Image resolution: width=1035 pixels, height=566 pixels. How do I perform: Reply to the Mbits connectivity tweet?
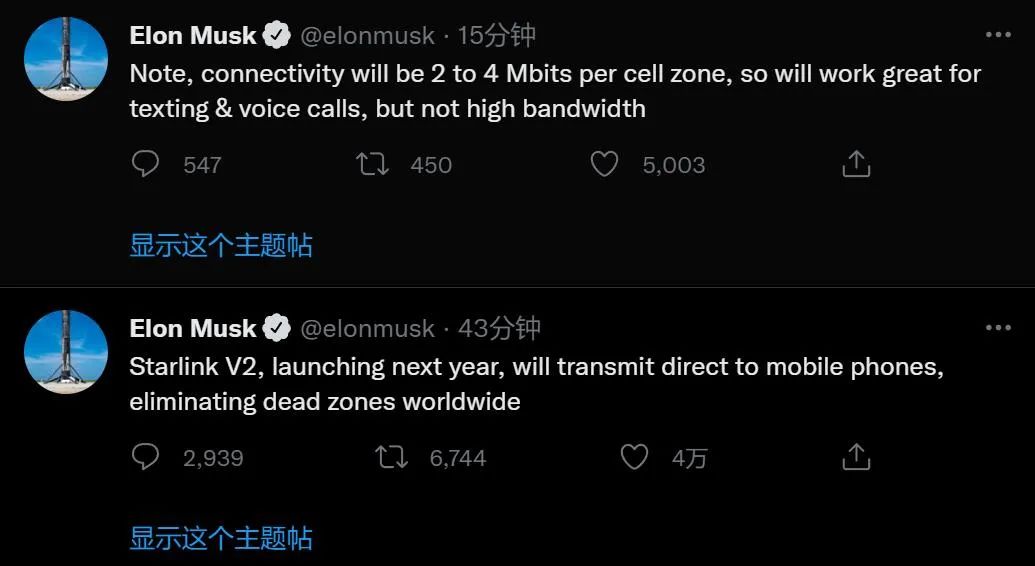click(145, 164)
